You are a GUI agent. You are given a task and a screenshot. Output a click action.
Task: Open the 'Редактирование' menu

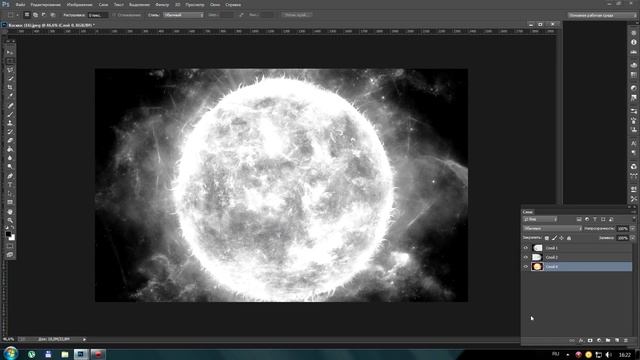coord(46,5)
